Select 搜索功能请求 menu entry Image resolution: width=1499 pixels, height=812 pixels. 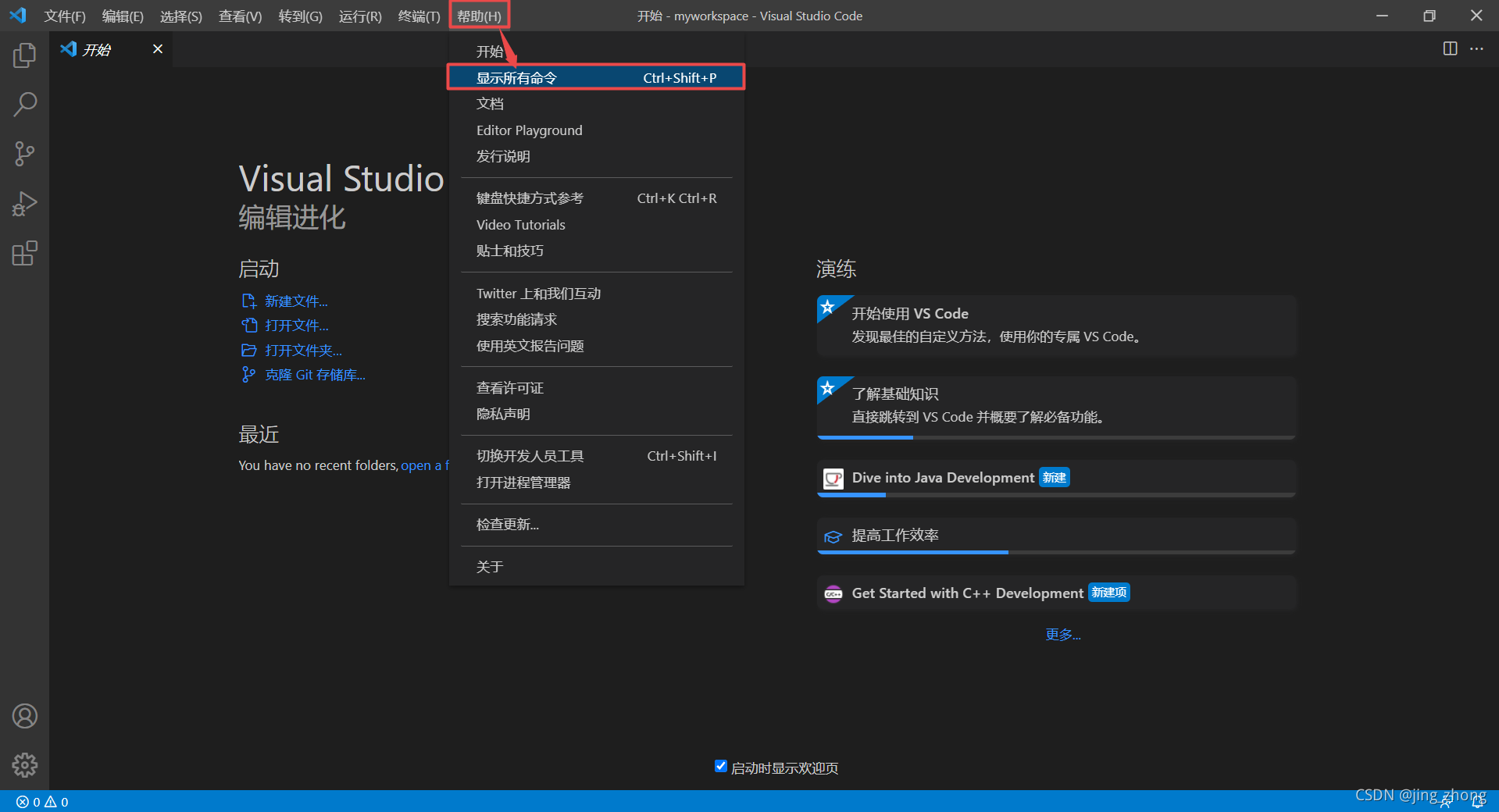[x=597, y=319]
